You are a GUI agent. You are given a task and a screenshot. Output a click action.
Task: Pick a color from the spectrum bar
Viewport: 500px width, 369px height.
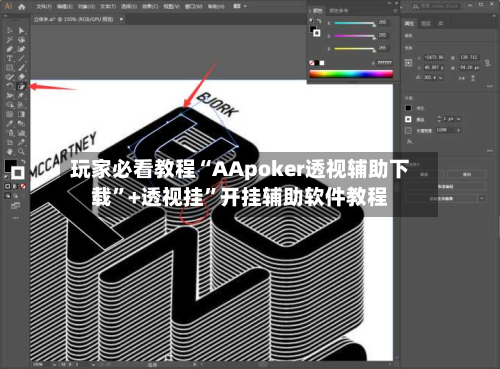pos(351,74)
